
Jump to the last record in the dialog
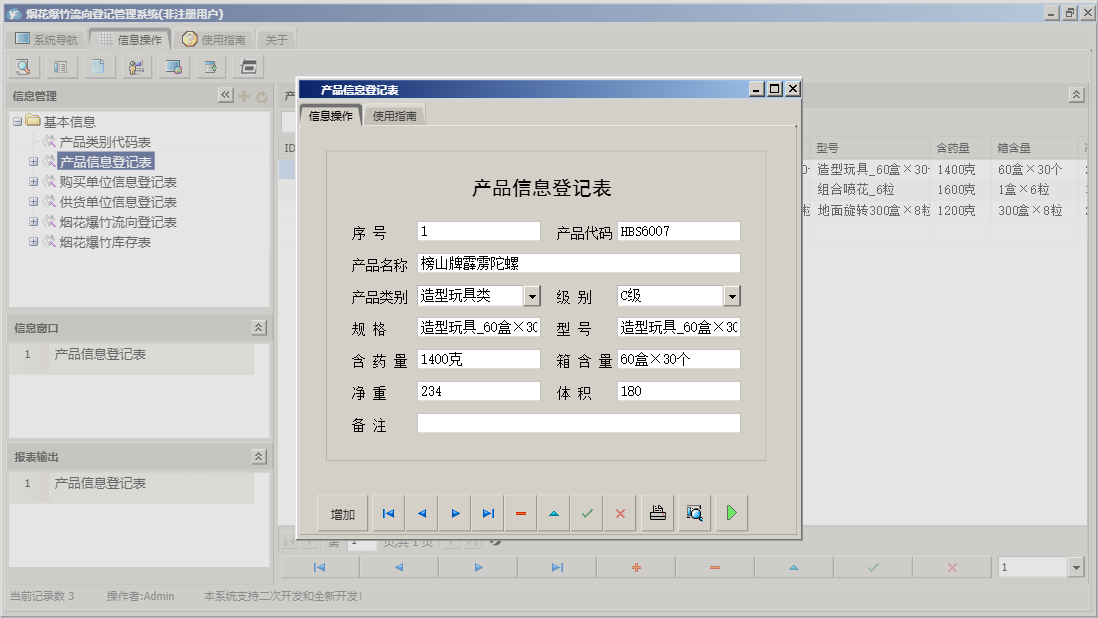[488, 512]
